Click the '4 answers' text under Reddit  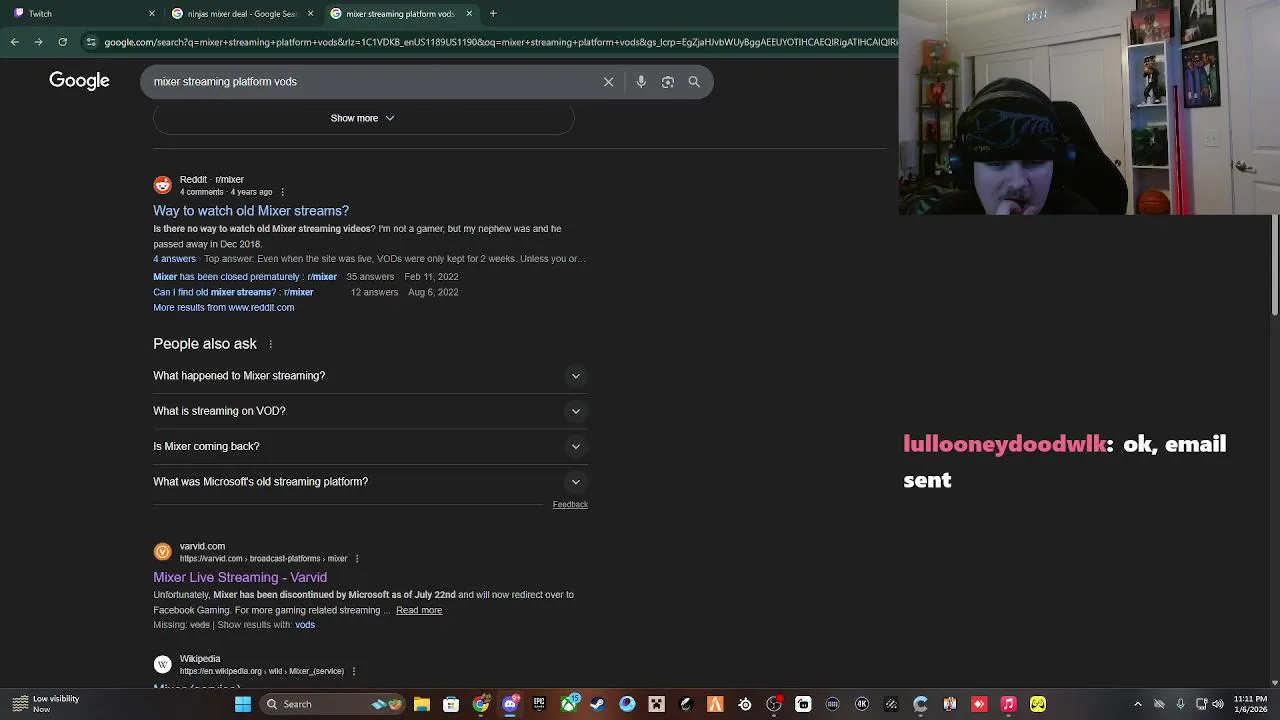[x=174, y=259]
